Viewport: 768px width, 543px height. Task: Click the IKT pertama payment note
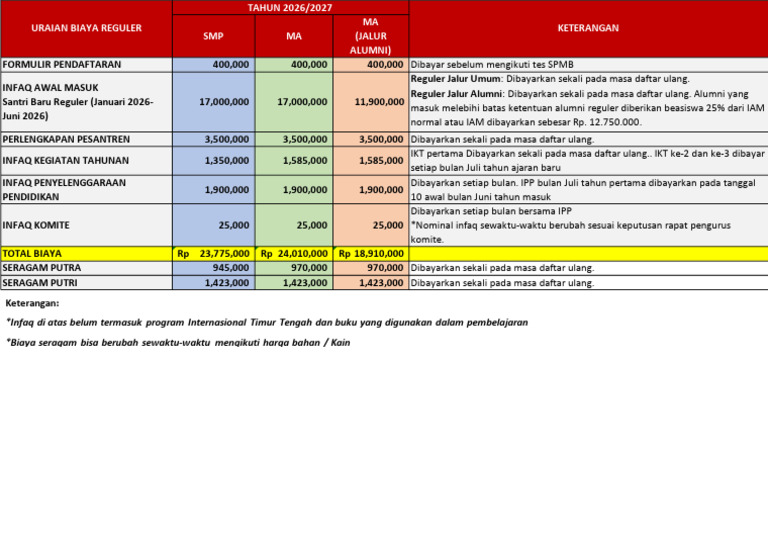[x=587, y=161]
